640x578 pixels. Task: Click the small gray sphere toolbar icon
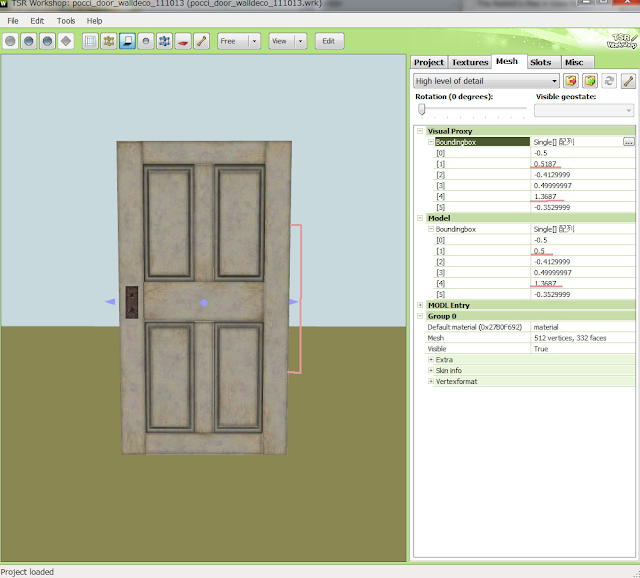pos(146,41)
